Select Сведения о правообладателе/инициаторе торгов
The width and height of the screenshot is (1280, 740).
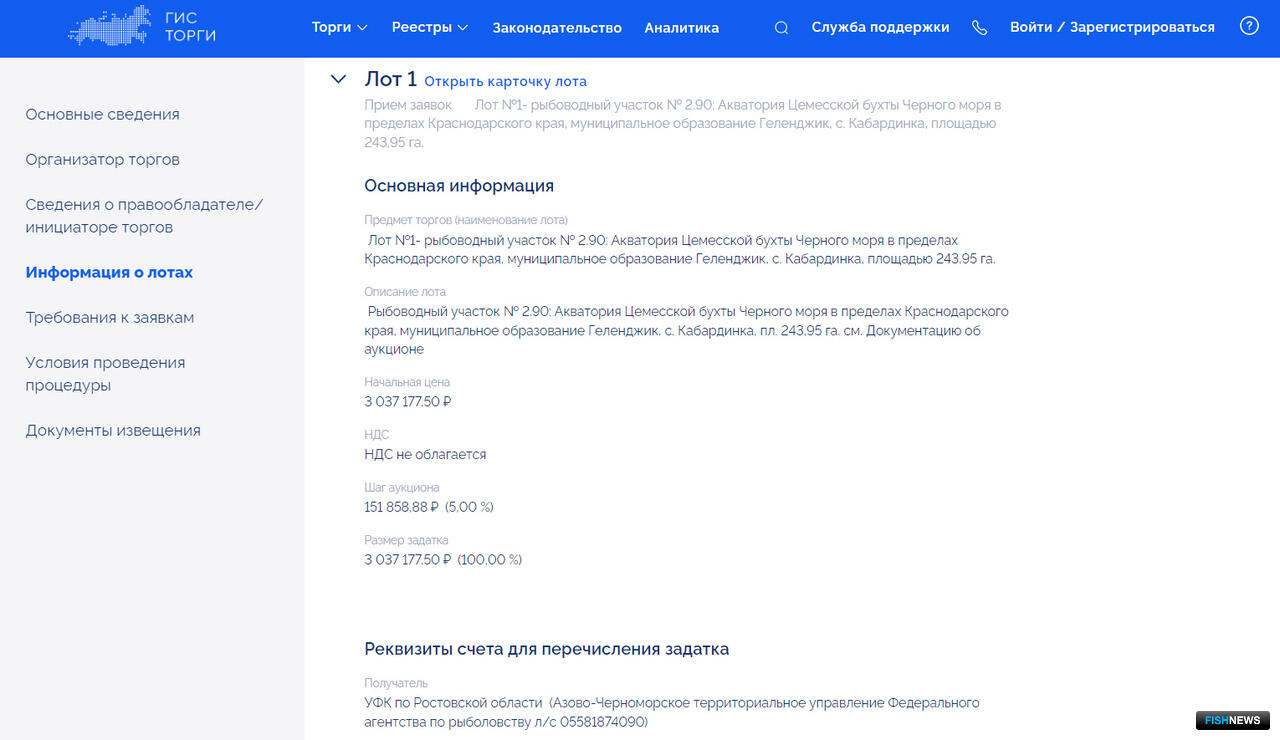coord(144,216)
